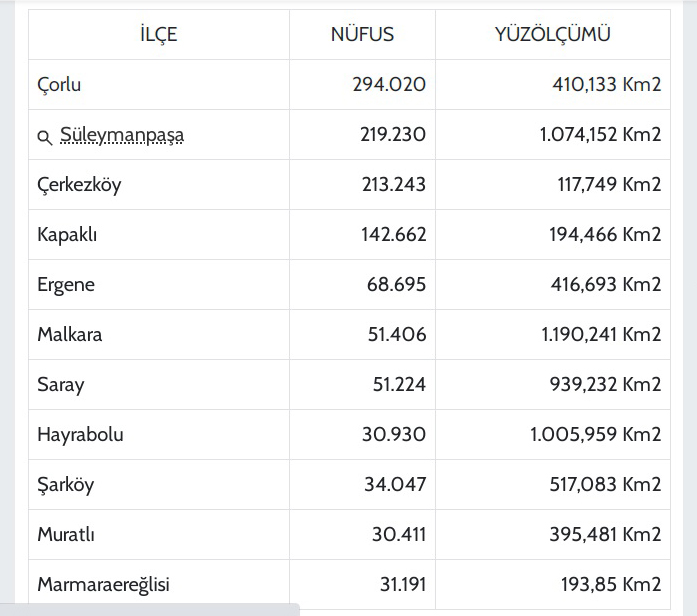Select the Ergene row name

pos(66,285)
